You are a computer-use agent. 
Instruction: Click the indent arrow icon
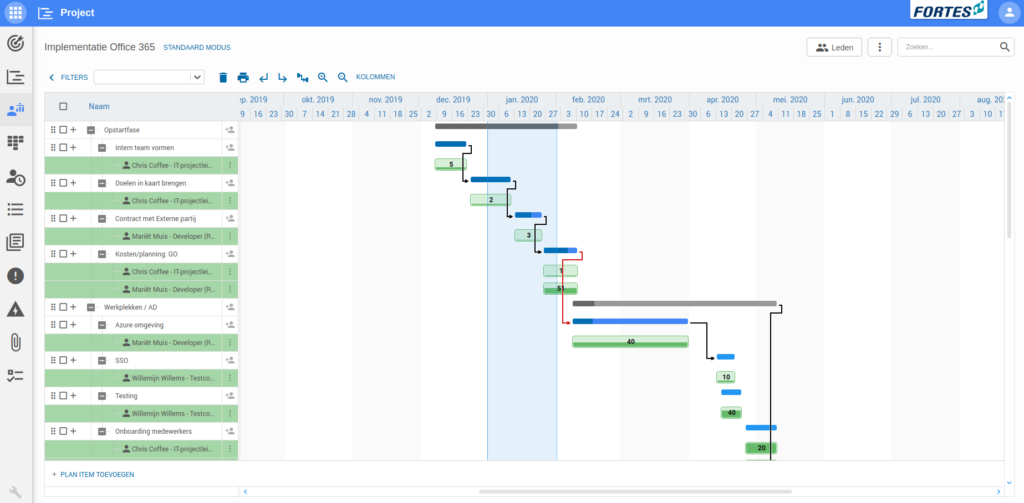pos(282,77)
